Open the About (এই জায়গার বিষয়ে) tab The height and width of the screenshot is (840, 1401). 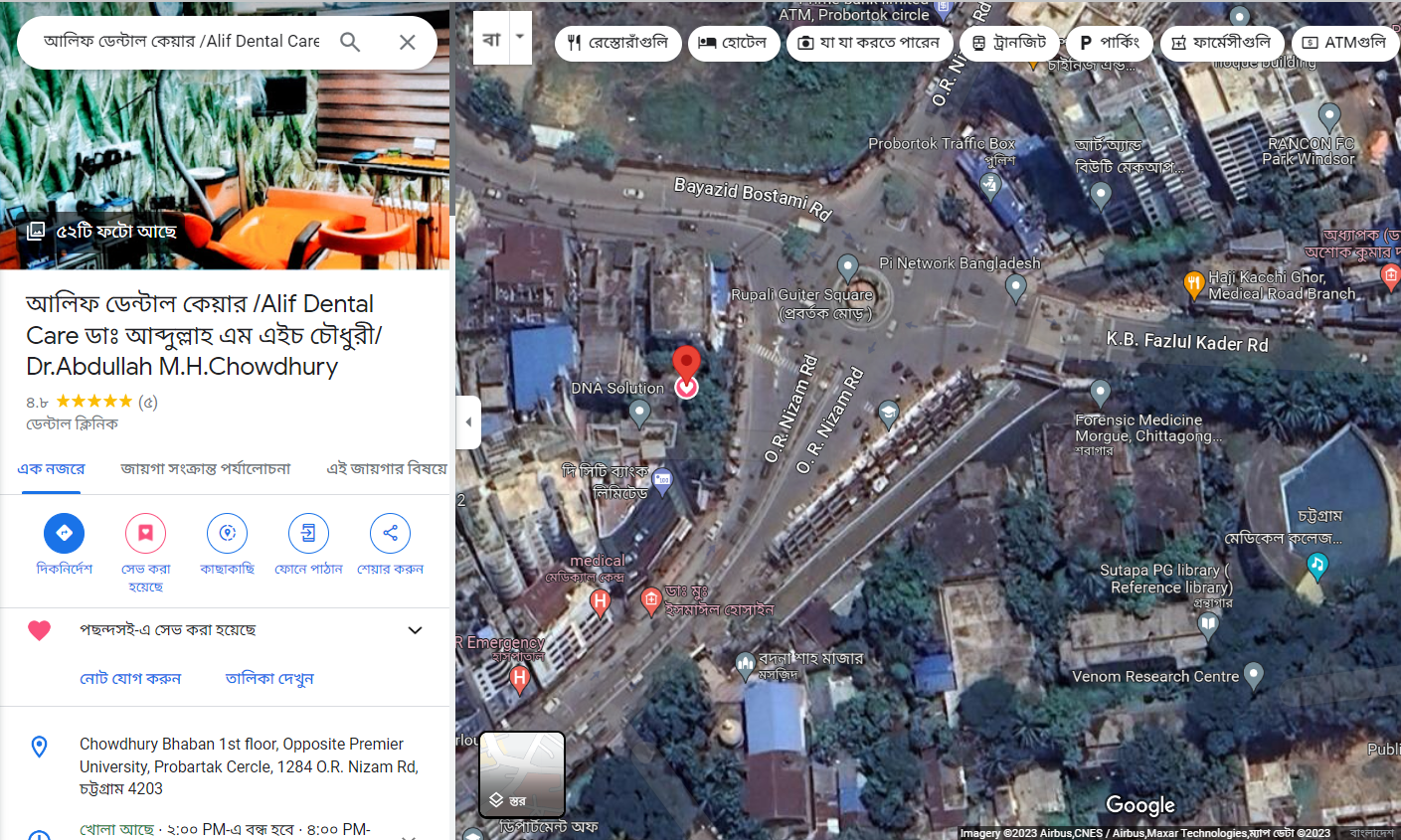click(x=387, y=468)
